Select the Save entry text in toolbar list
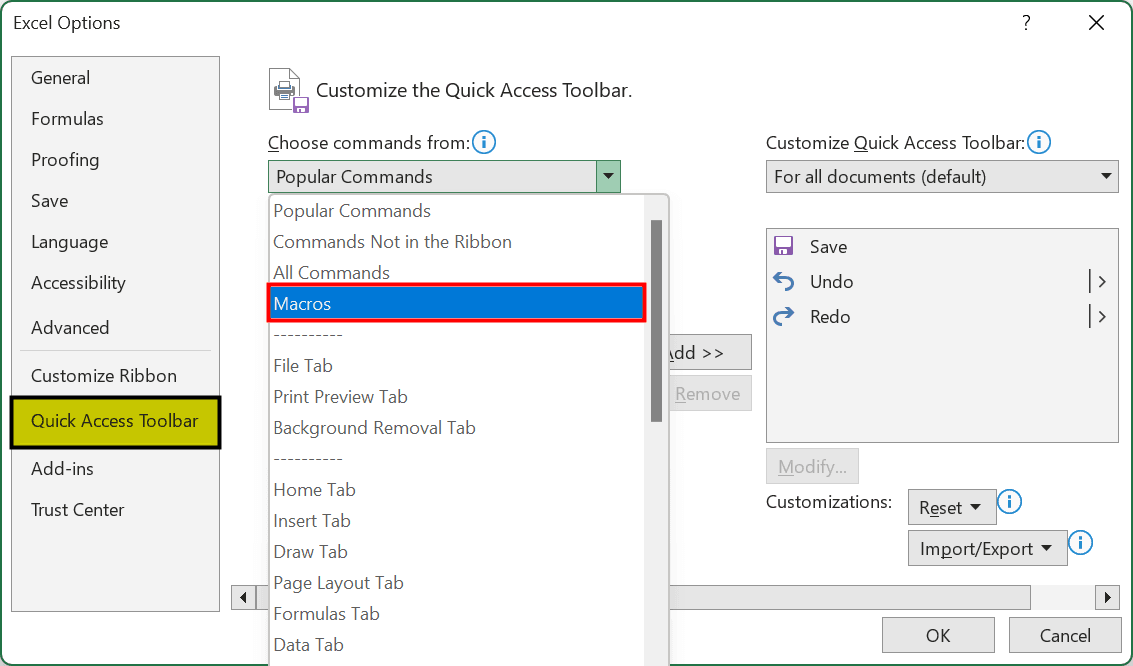The height and width of the screenshot is (666, 1133). tap(828, 247)
